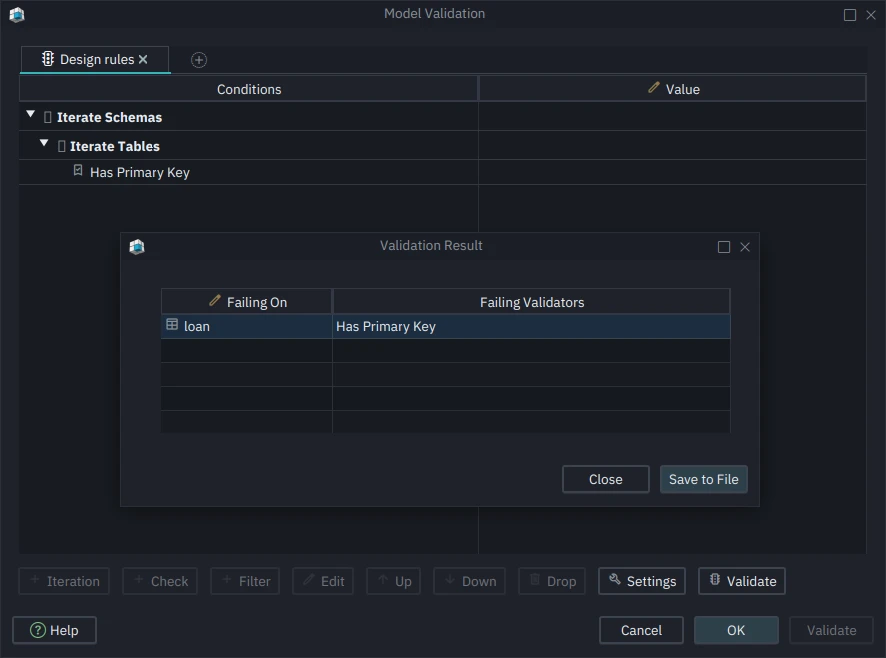The image size is (886, 658).
Task: Click the Validation Result app logo icon
Action: [x=137, y=246]
